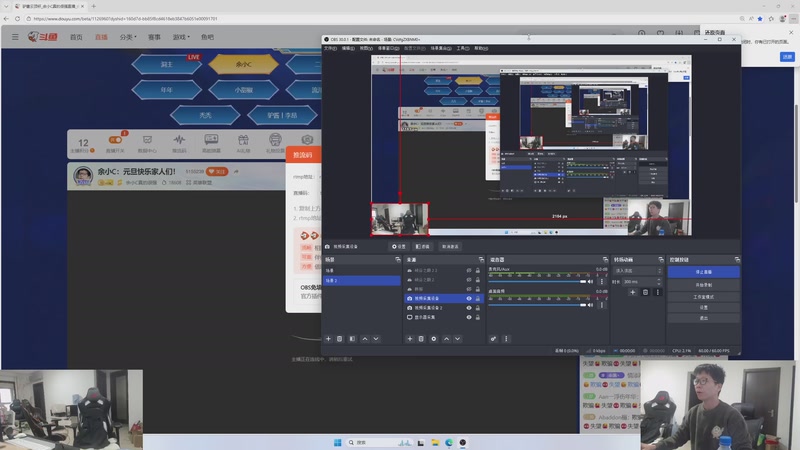The width and height of the screenshot is (800, 450).
Task: Open 麦克风/Aux three-dot options menu
Action: pyautogui.click(x=602, y=282)
